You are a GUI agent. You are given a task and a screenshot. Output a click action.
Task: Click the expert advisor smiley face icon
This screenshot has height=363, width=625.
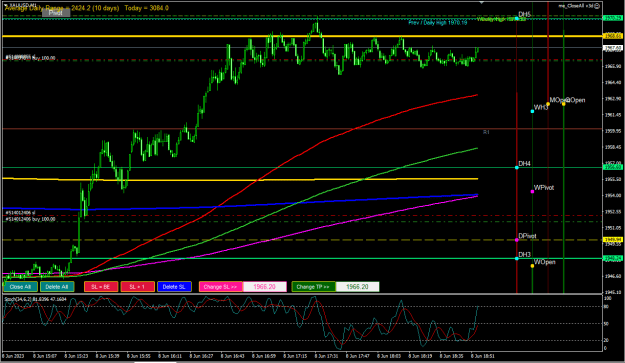coord(597,6)
